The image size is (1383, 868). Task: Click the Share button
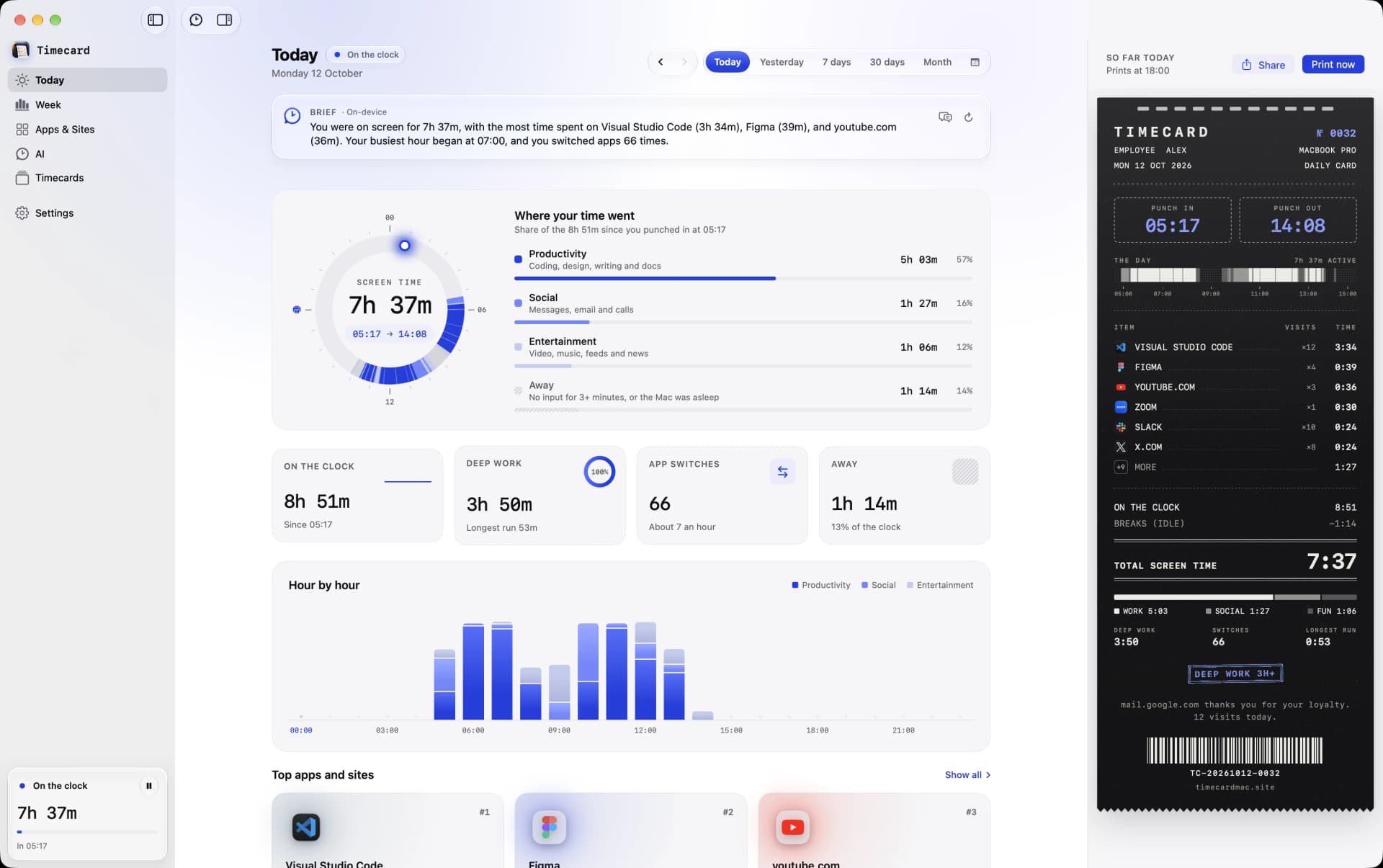point(1263,65)
